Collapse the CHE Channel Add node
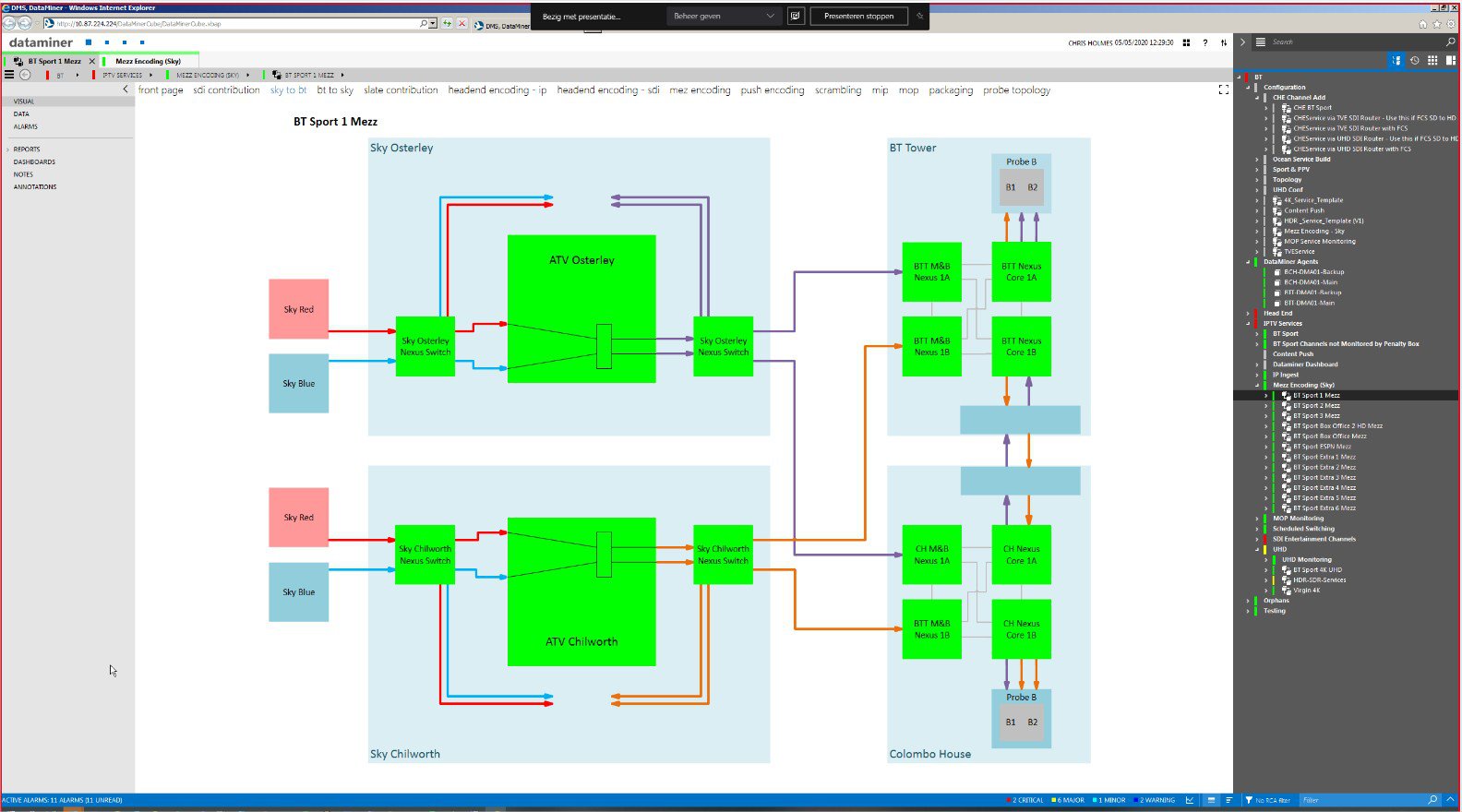This screenshot has width=1462, height=812. (x=1257, y=98)
